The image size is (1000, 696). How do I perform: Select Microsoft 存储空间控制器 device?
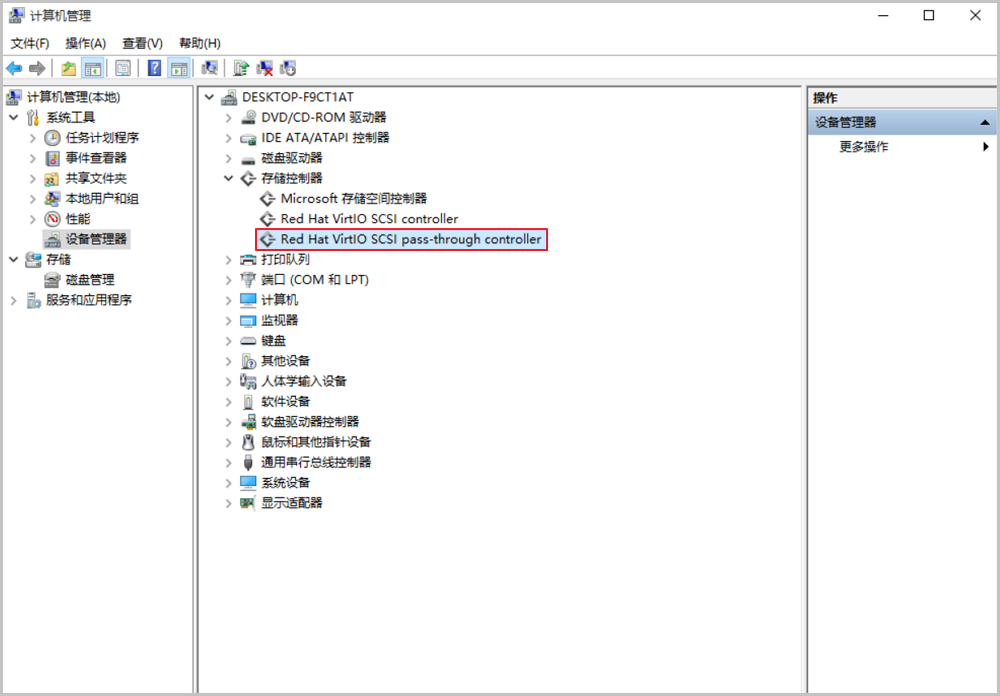click(x=353, y=198)
